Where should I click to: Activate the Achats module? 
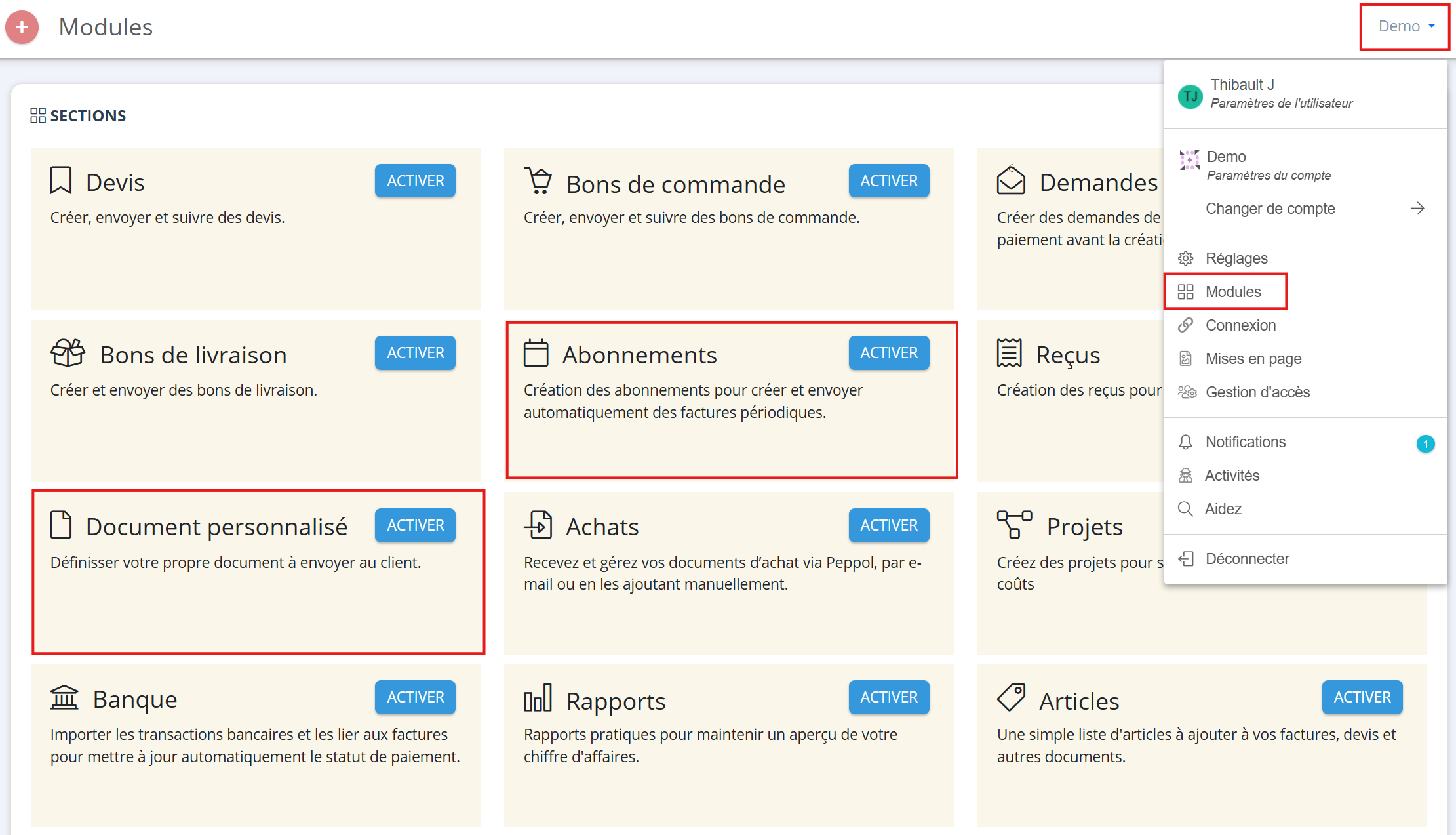[889, 525]
